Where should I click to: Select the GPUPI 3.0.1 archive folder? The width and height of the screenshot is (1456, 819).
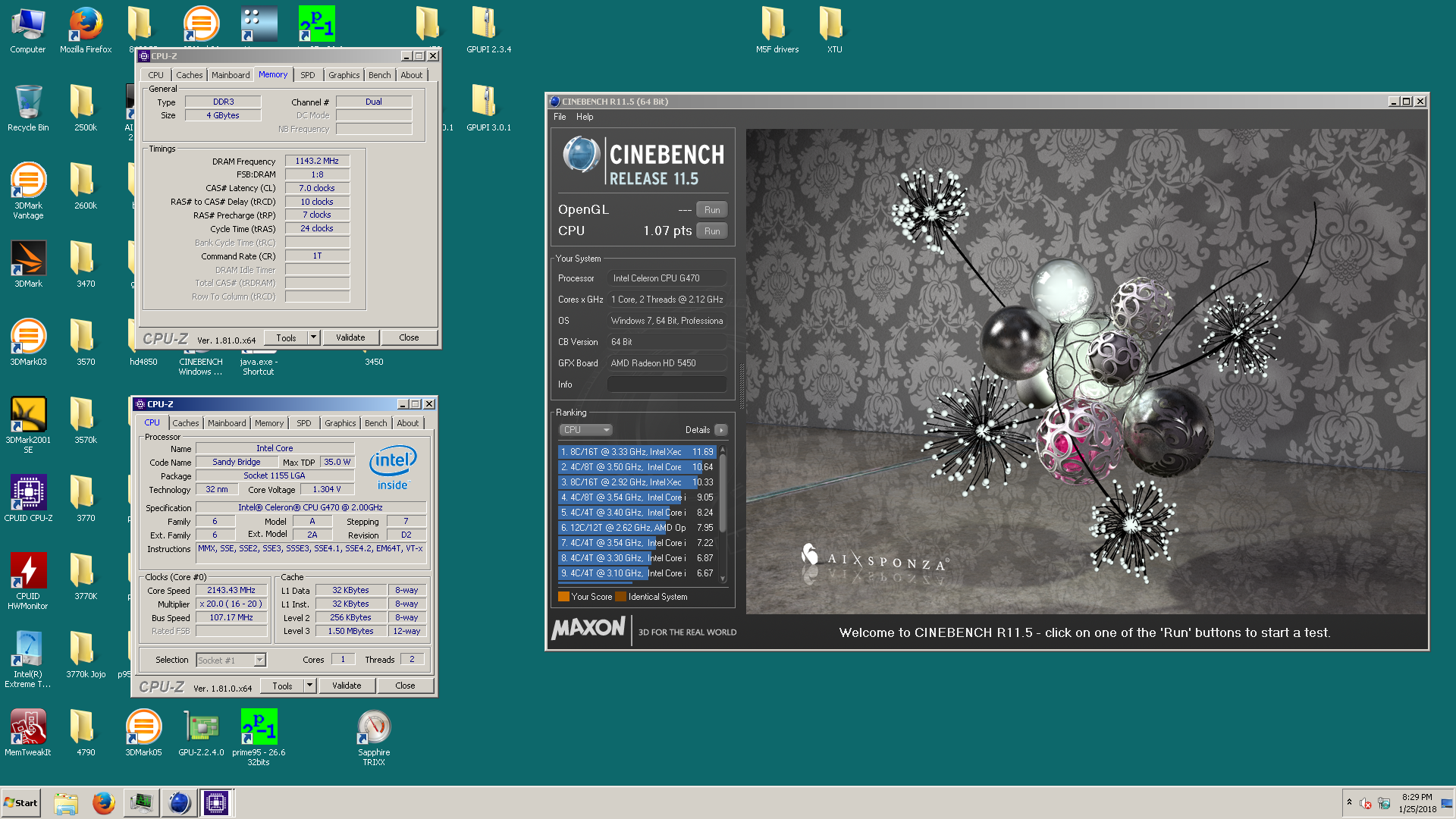tap(488, 108)
